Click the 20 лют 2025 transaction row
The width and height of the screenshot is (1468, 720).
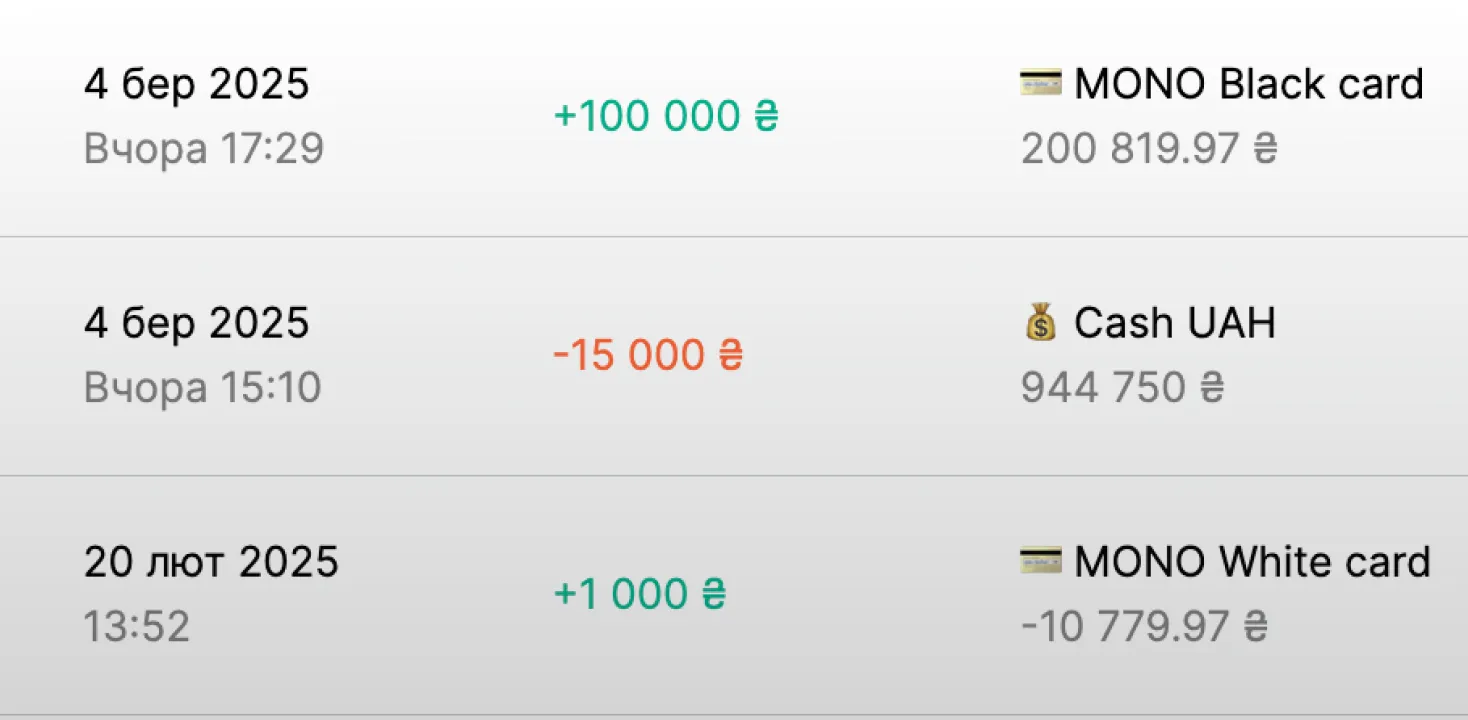[211, 562]
